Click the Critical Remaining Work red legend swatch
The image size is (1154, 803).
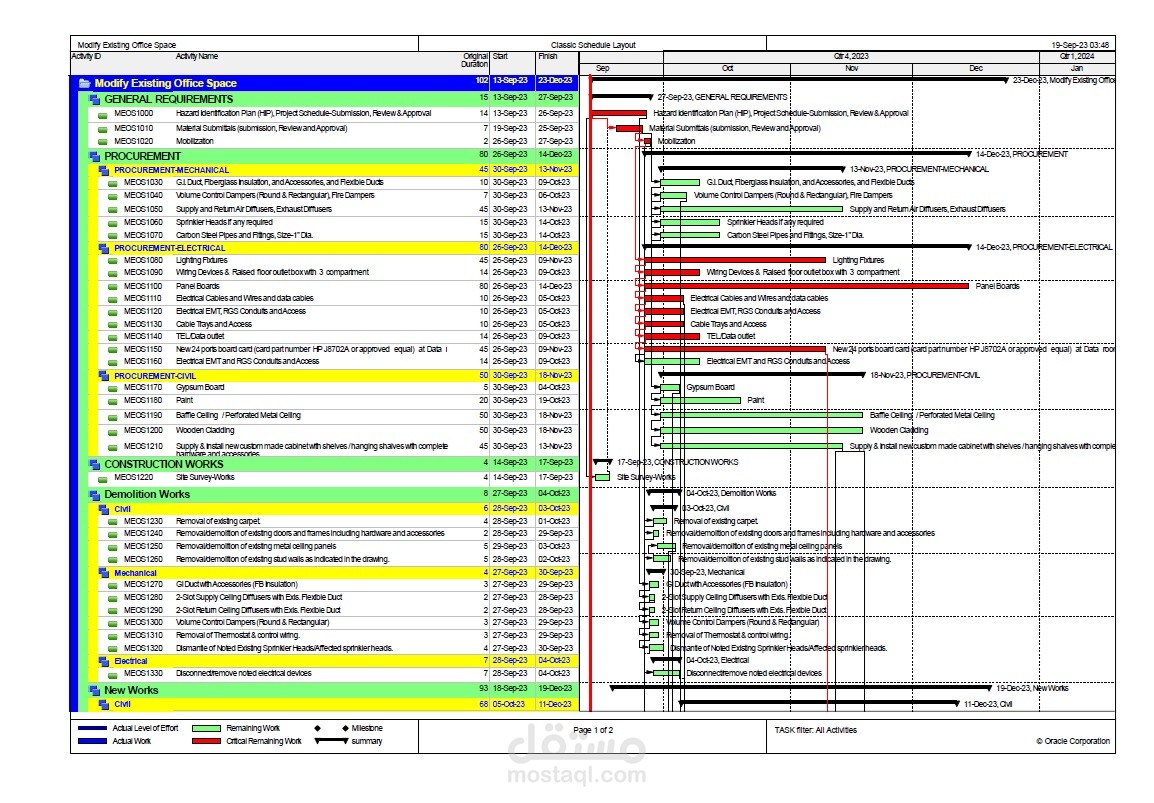tap(206, 741)
